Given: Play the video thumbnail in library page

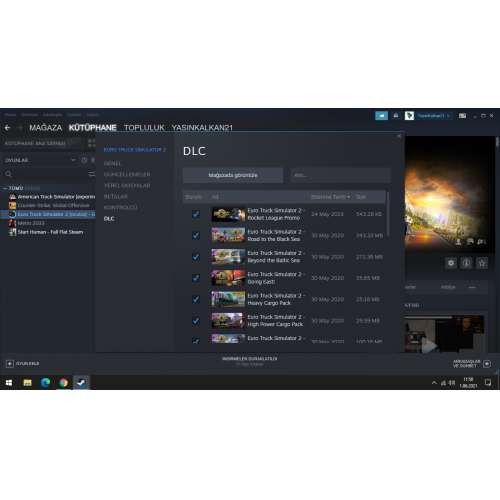Looking at the screenshot, I should coord(429,346).
